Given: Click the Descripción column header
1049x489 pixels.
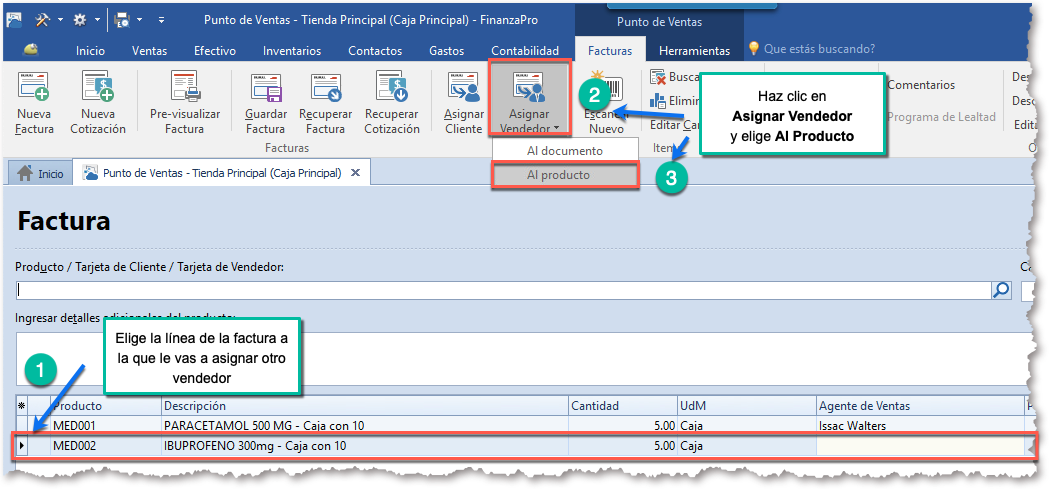Looking at the screenshot, I should (x=365, y=405).
